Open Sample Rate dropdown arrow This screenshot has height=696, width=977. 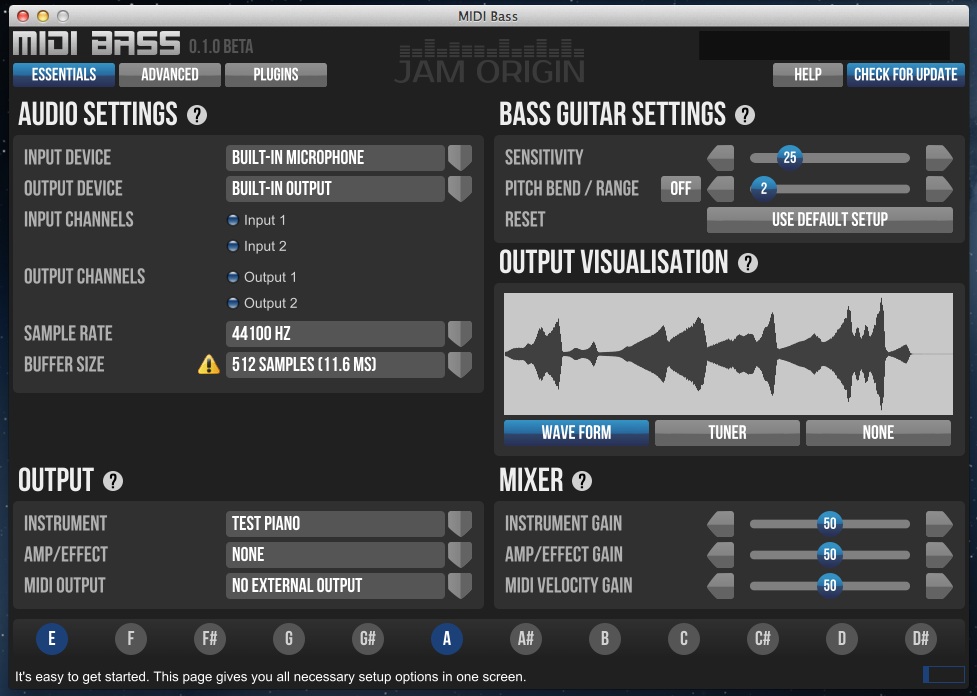click(x=460, y=334)
